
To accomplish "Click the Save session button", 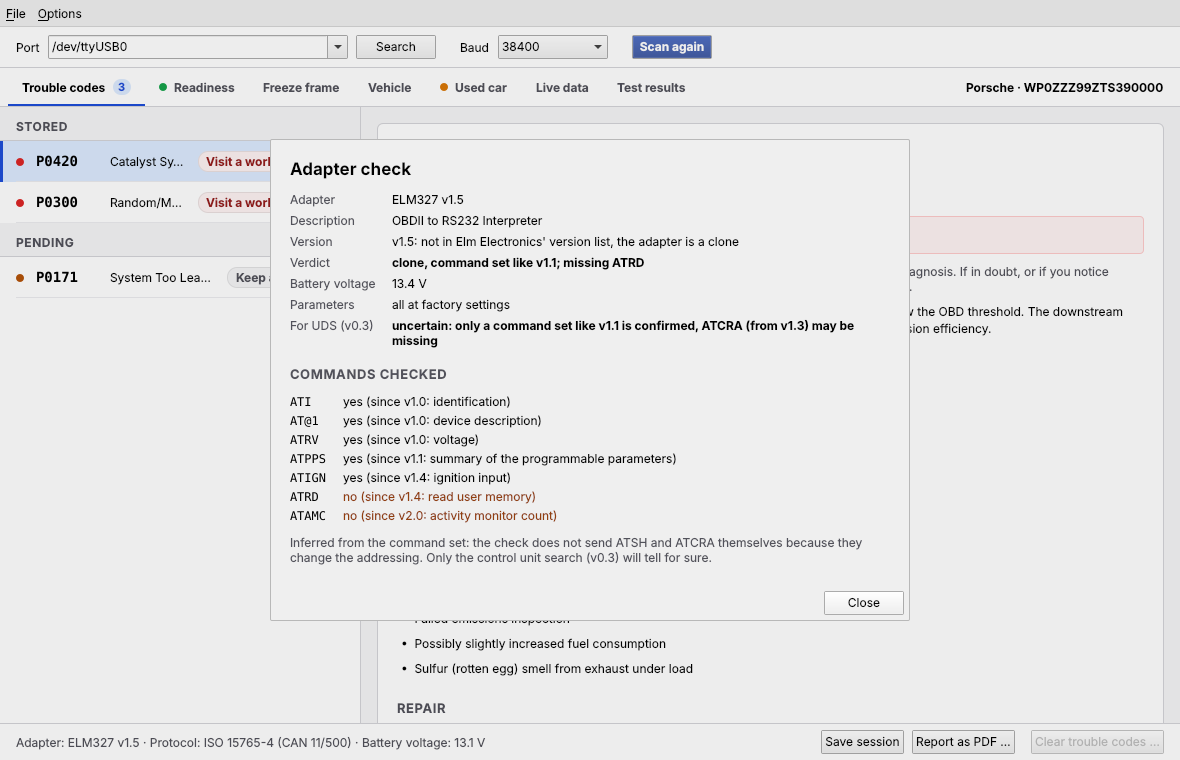I will tap(862, 742).
